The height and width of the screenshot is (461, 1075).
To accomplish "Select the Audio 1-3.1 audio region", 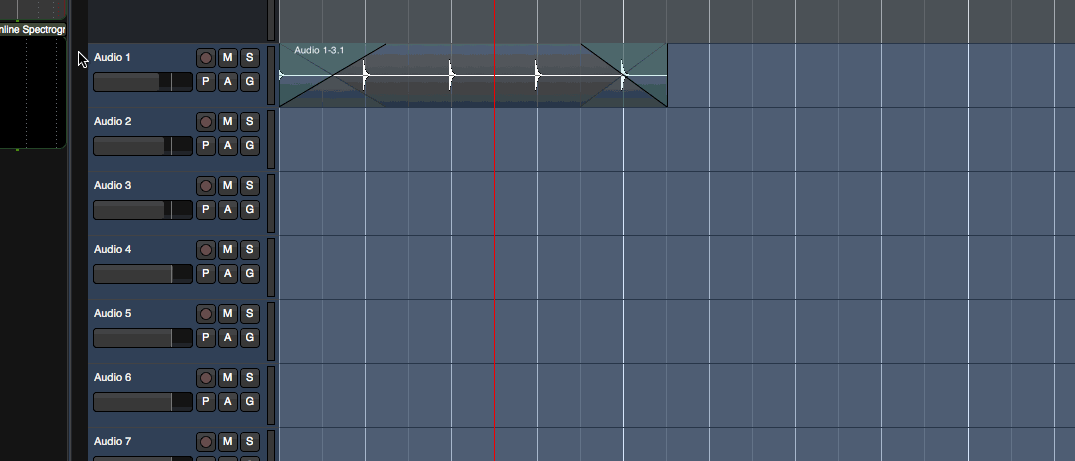I will tap(472, 88).
